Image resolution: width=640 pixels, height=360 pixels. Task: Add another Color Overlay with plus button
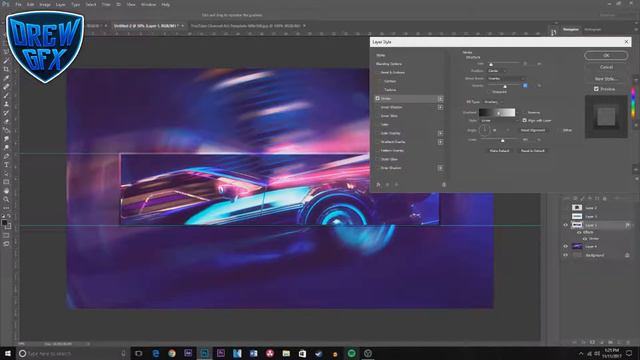click(440, 133)
